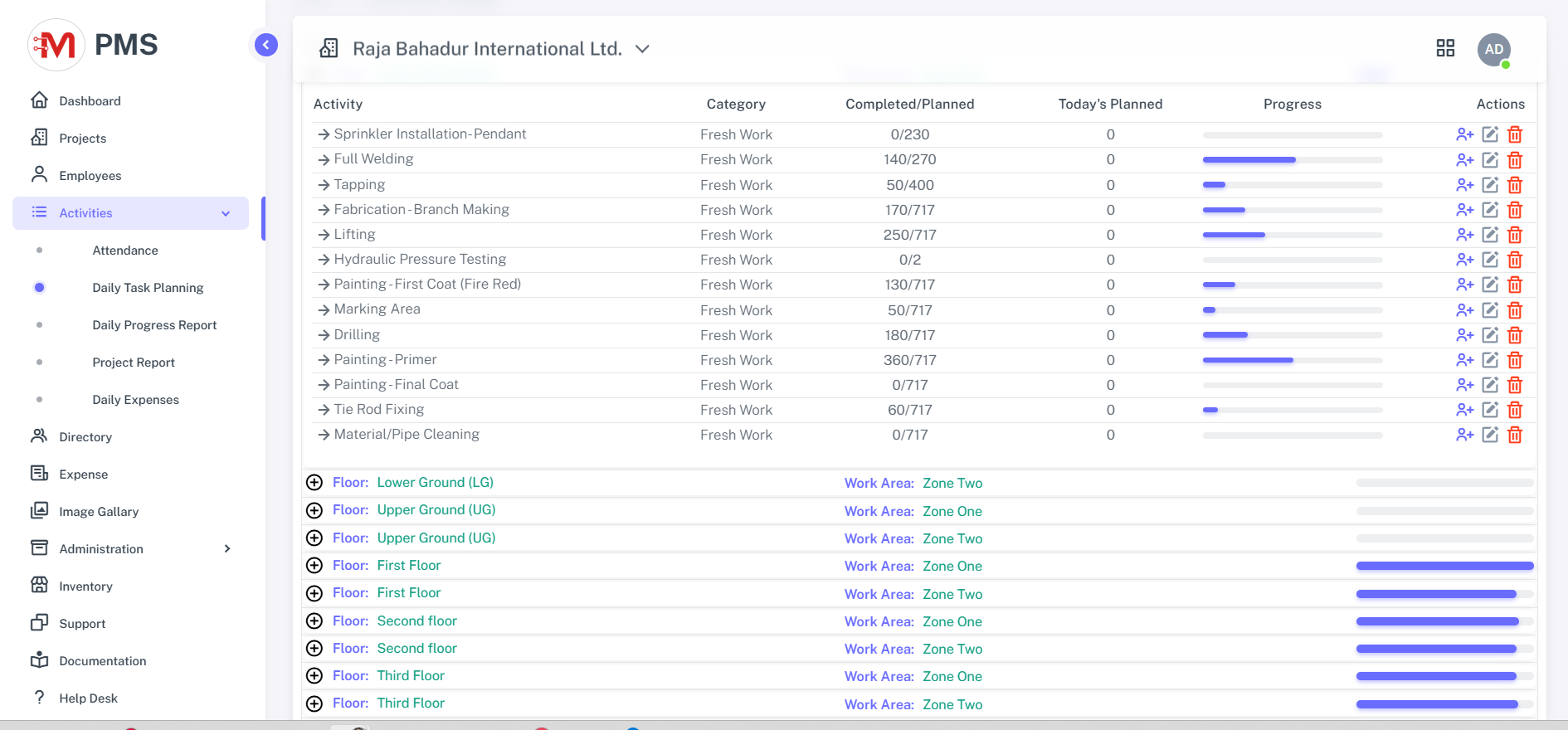Assign employee to Full Welding activity
Image resolution: width=1568 pixels, height=730 pixels.
tap(1464, 160)
